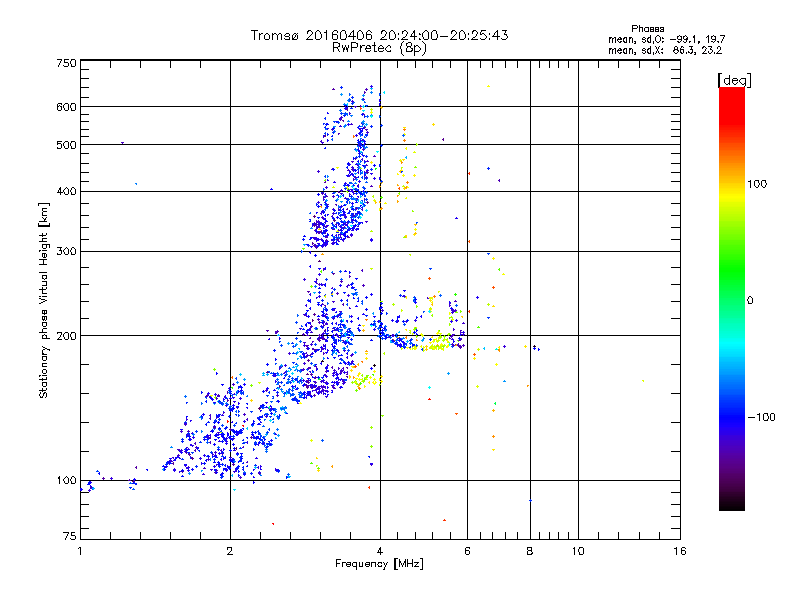Click the y-axis '500' tick label

point(66,145)
